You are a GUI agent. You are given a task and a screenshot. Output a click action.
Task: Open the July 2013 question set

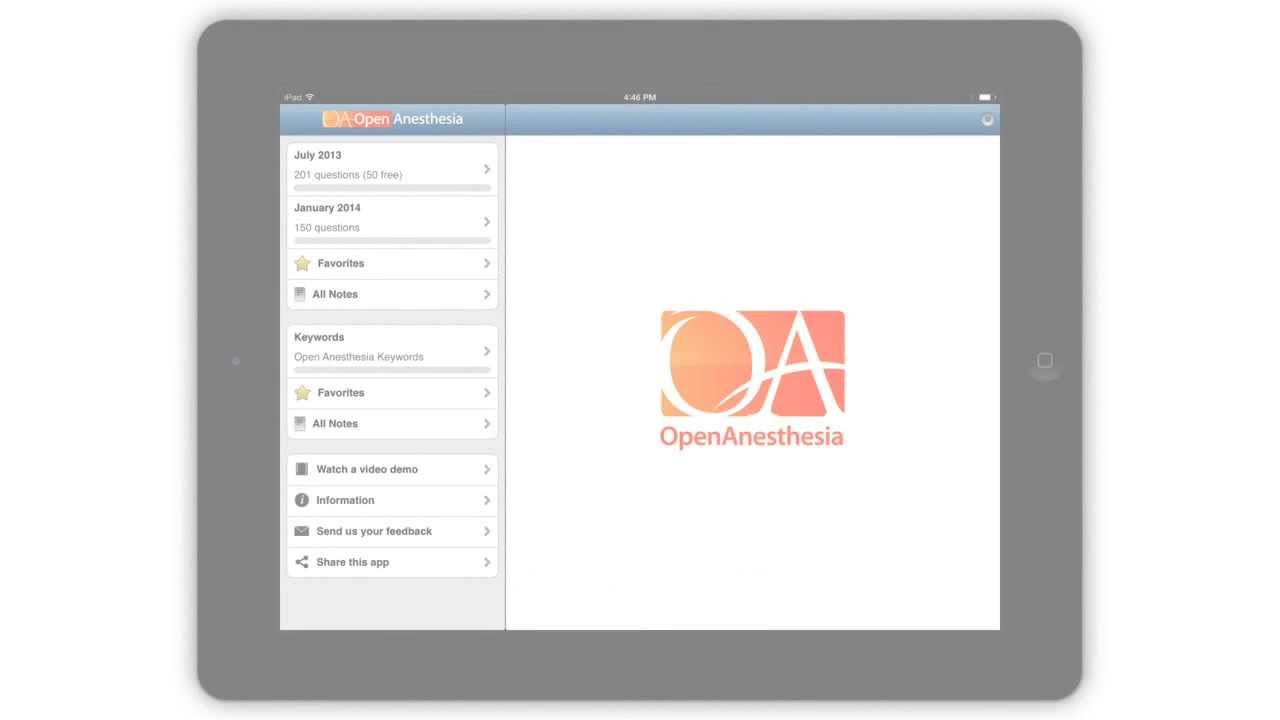pyautogui.click(x=392, y=169)
